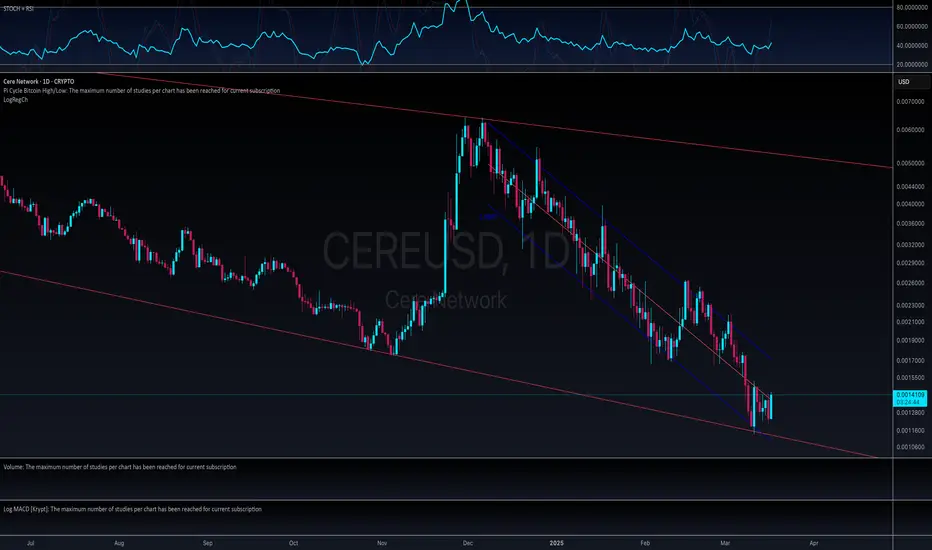Click the Jul label on the time axis
The width and height of the screenshot is (932, 550).
pos(30,543)
